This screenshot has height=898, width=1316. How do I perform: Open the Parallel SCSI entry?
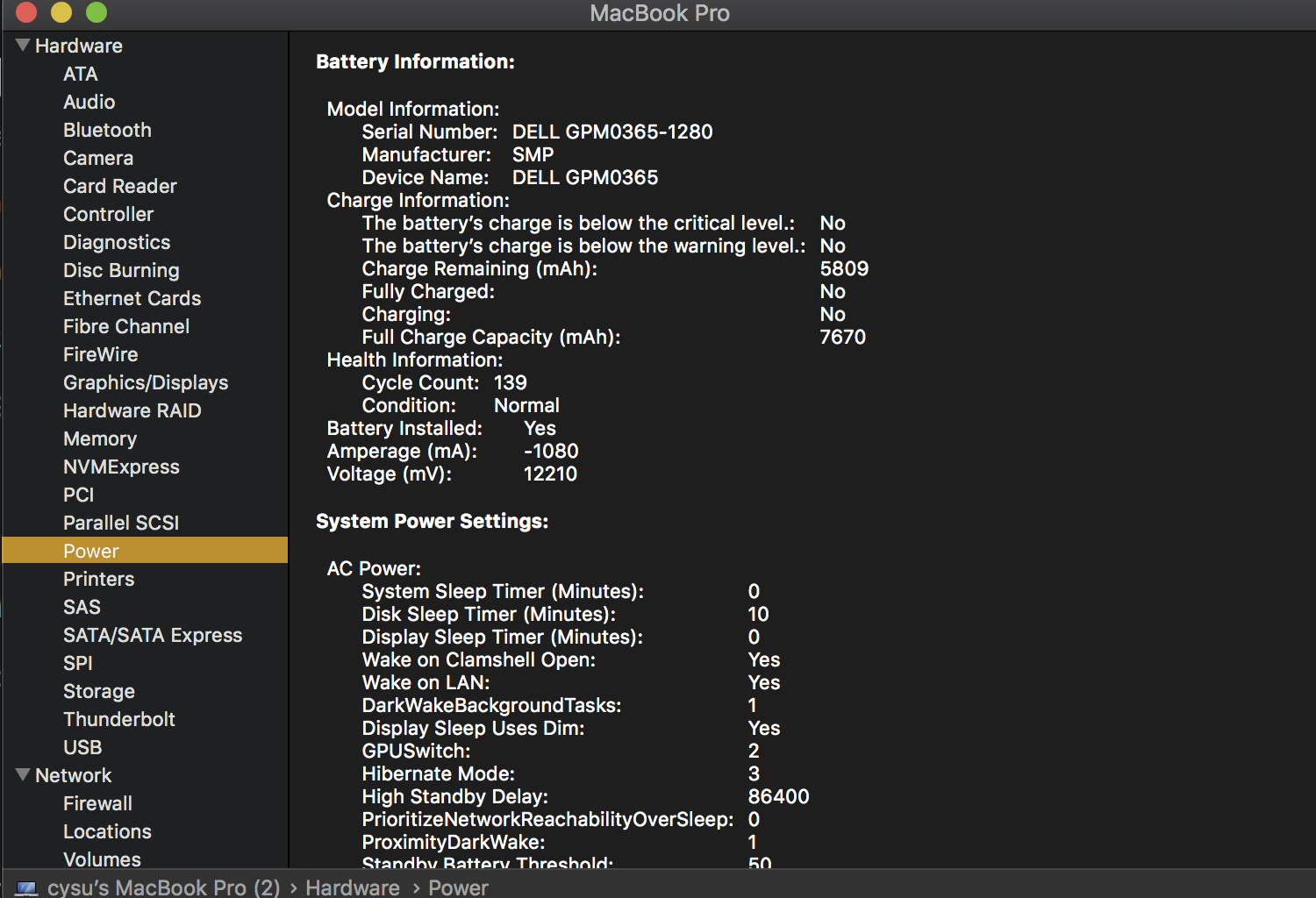pos(121,523)
